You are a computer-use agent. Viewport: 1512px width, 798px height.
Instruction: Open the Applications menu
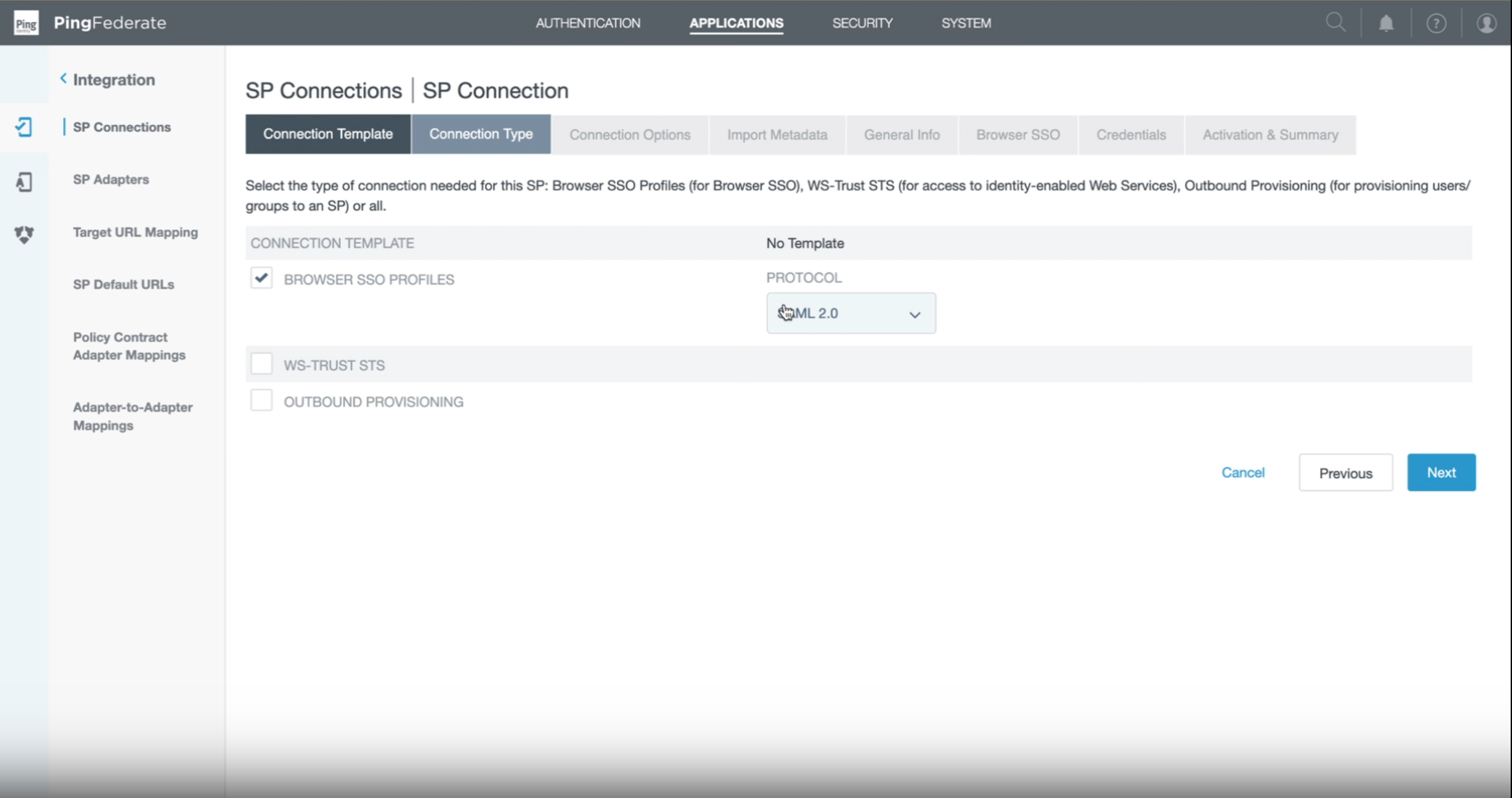[x=736, y=23]
